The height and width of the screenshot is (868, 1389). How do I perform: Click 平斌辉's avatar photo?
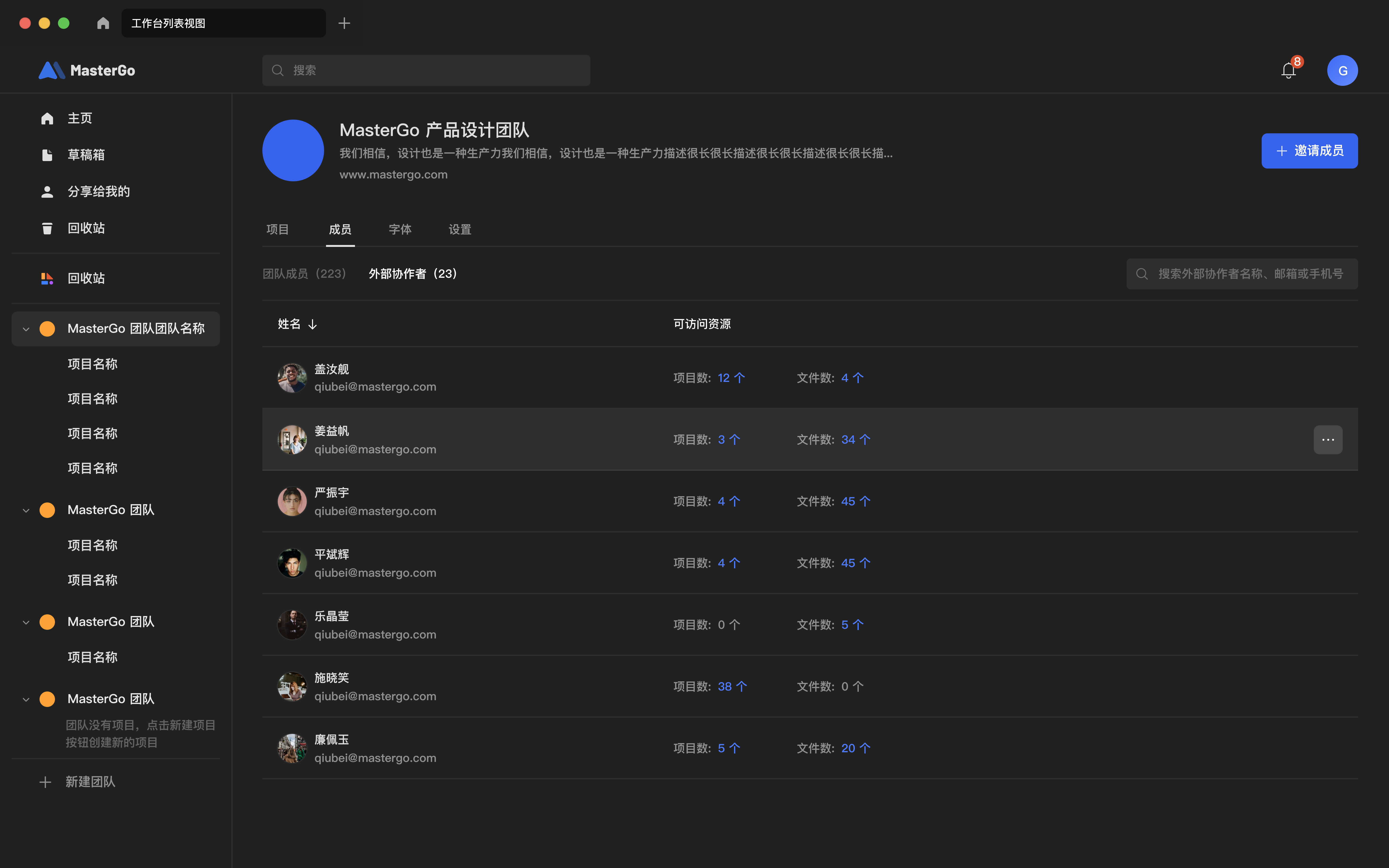click(292, 563)
